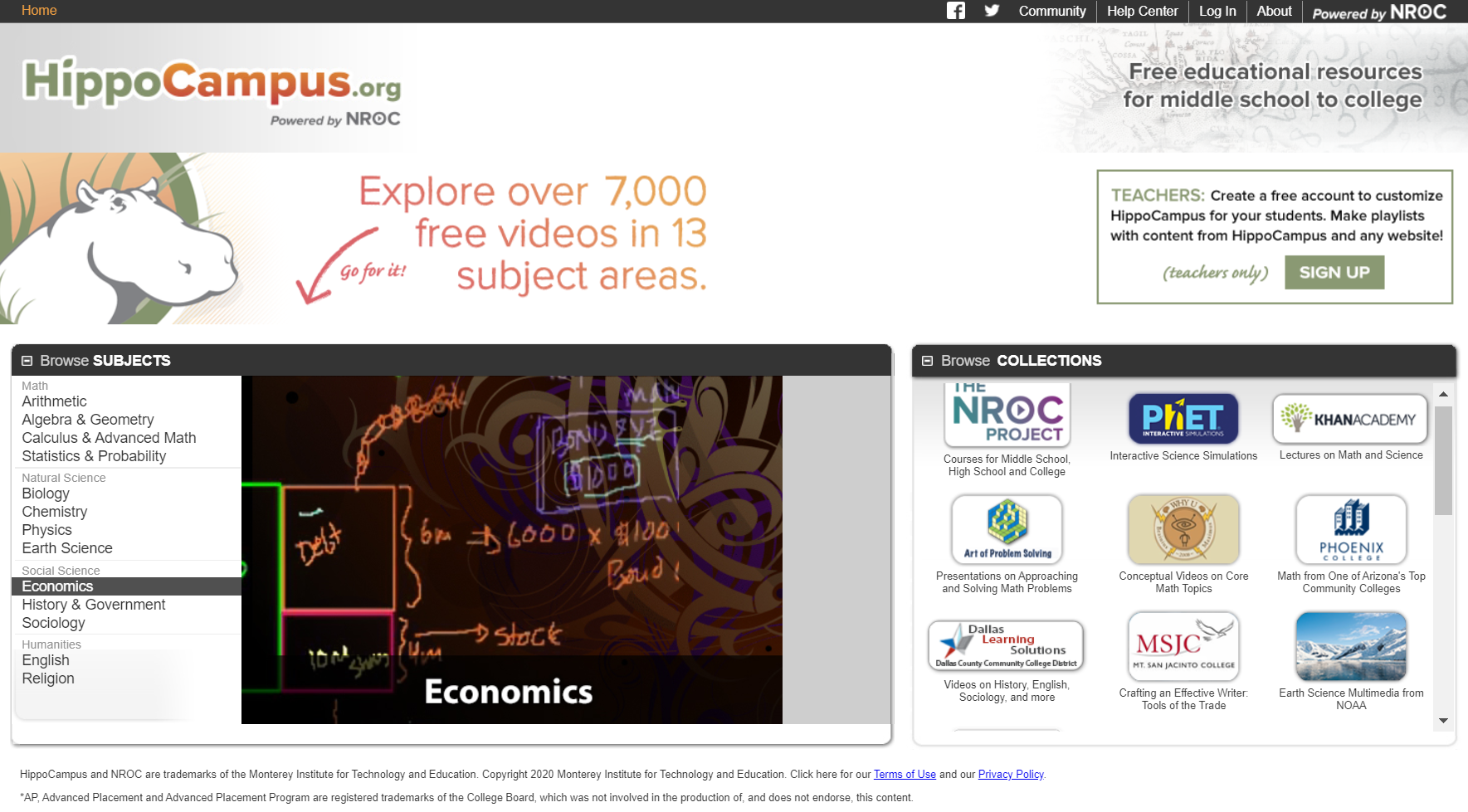Open the Help Center menu item

(1142, 11)
